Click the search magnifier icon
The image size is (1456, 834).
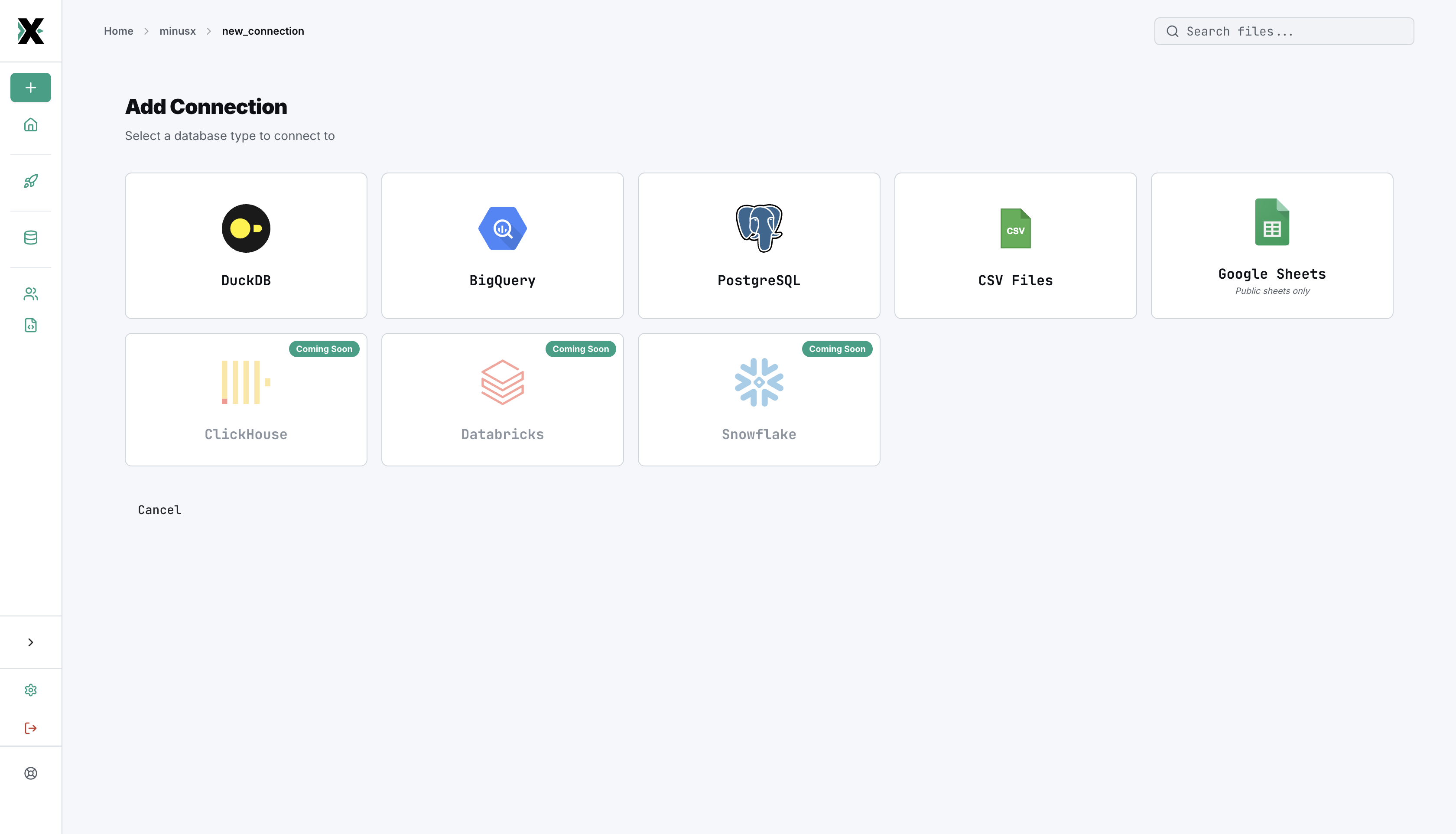point(1173,32)
